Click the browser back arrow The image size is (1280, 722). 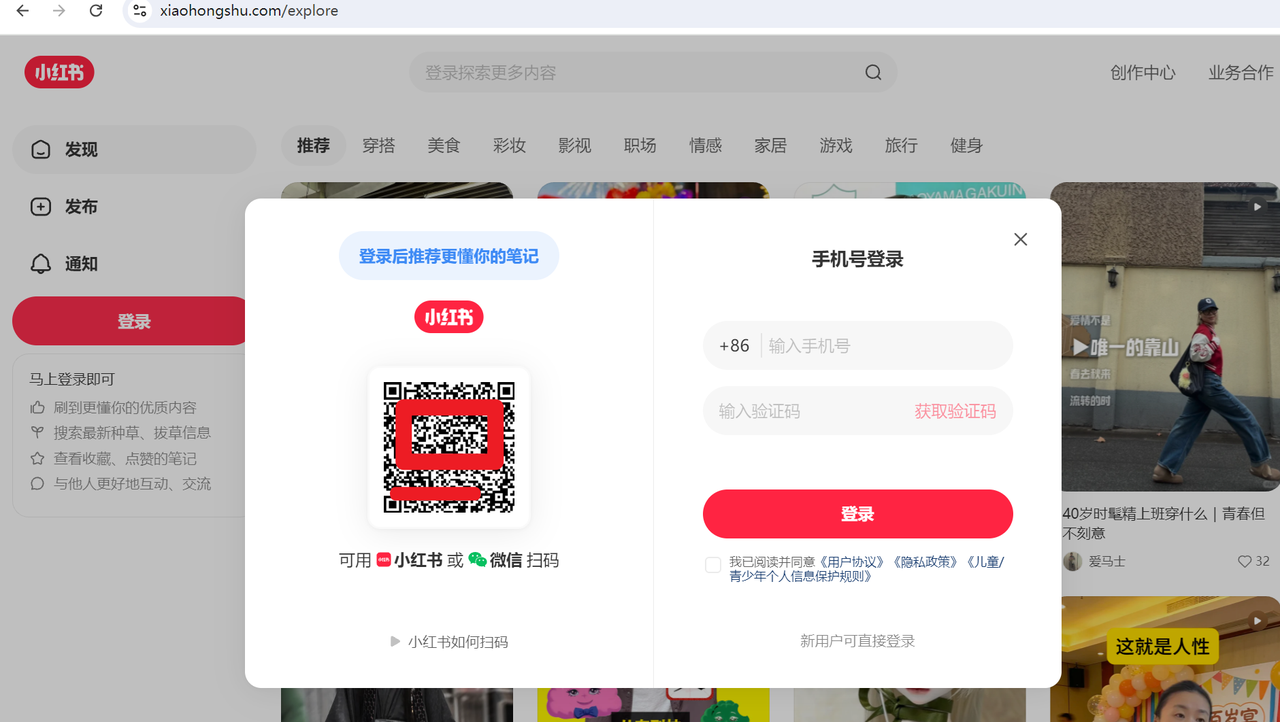point(23,11)
